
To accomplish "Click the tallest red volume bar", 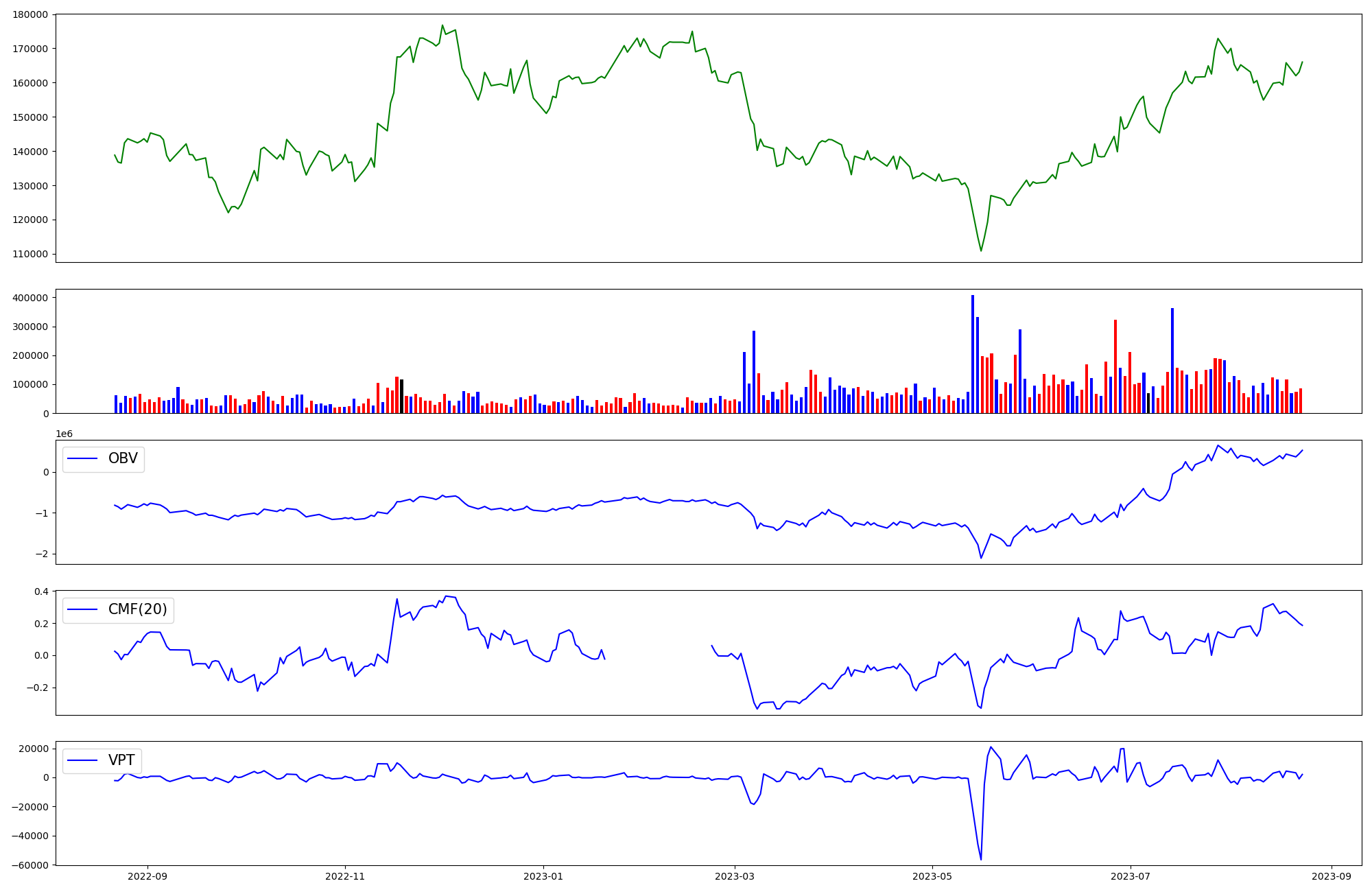I will pyautogui.click(x=1115, y=366).
